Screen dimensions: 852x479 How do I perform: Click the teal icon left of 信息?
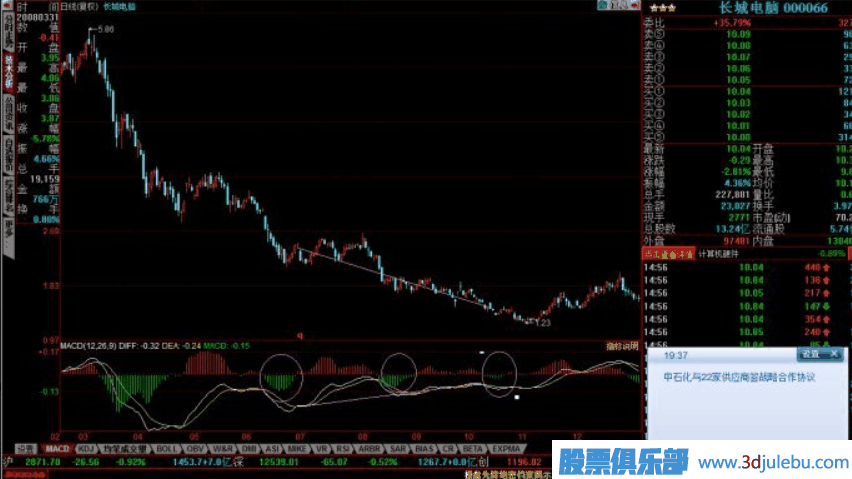point(602,5)
